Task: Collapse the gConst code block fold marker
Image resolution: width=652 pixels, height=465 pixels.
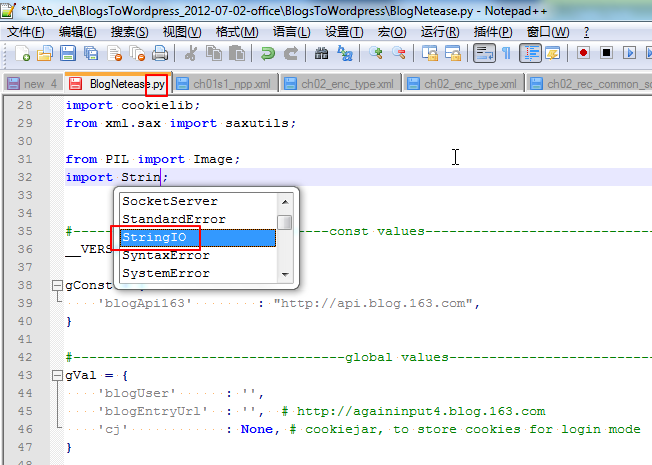Action: tap(57, 286)
